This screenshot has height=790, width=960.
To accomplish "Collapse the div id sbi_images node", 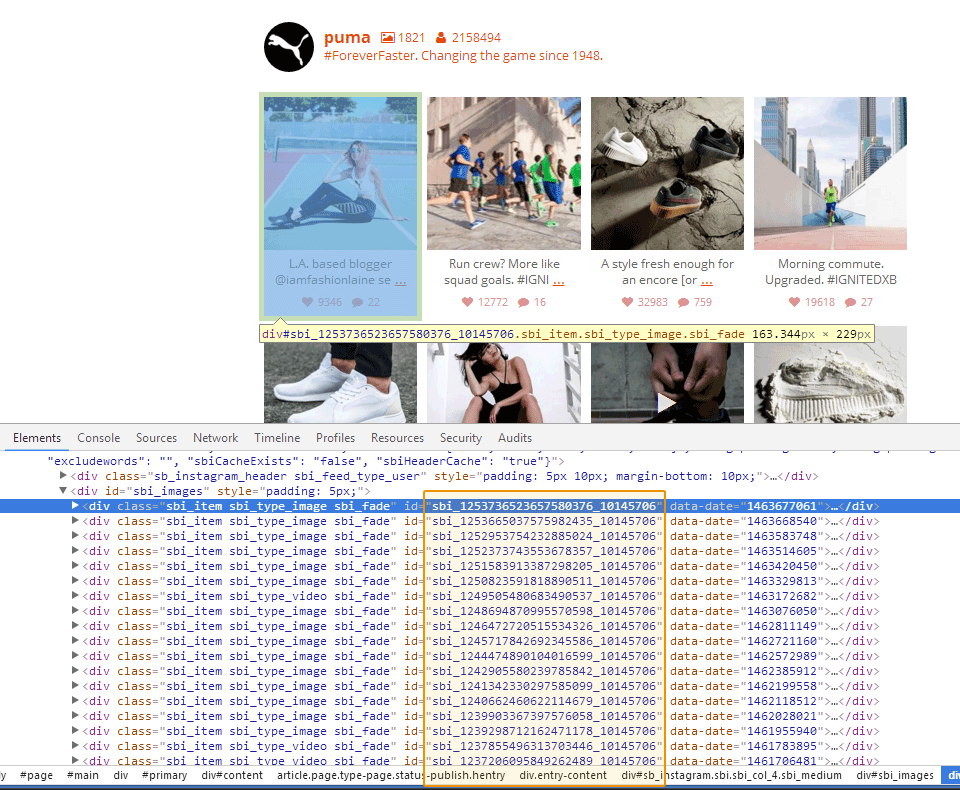I will coord(64,491).
